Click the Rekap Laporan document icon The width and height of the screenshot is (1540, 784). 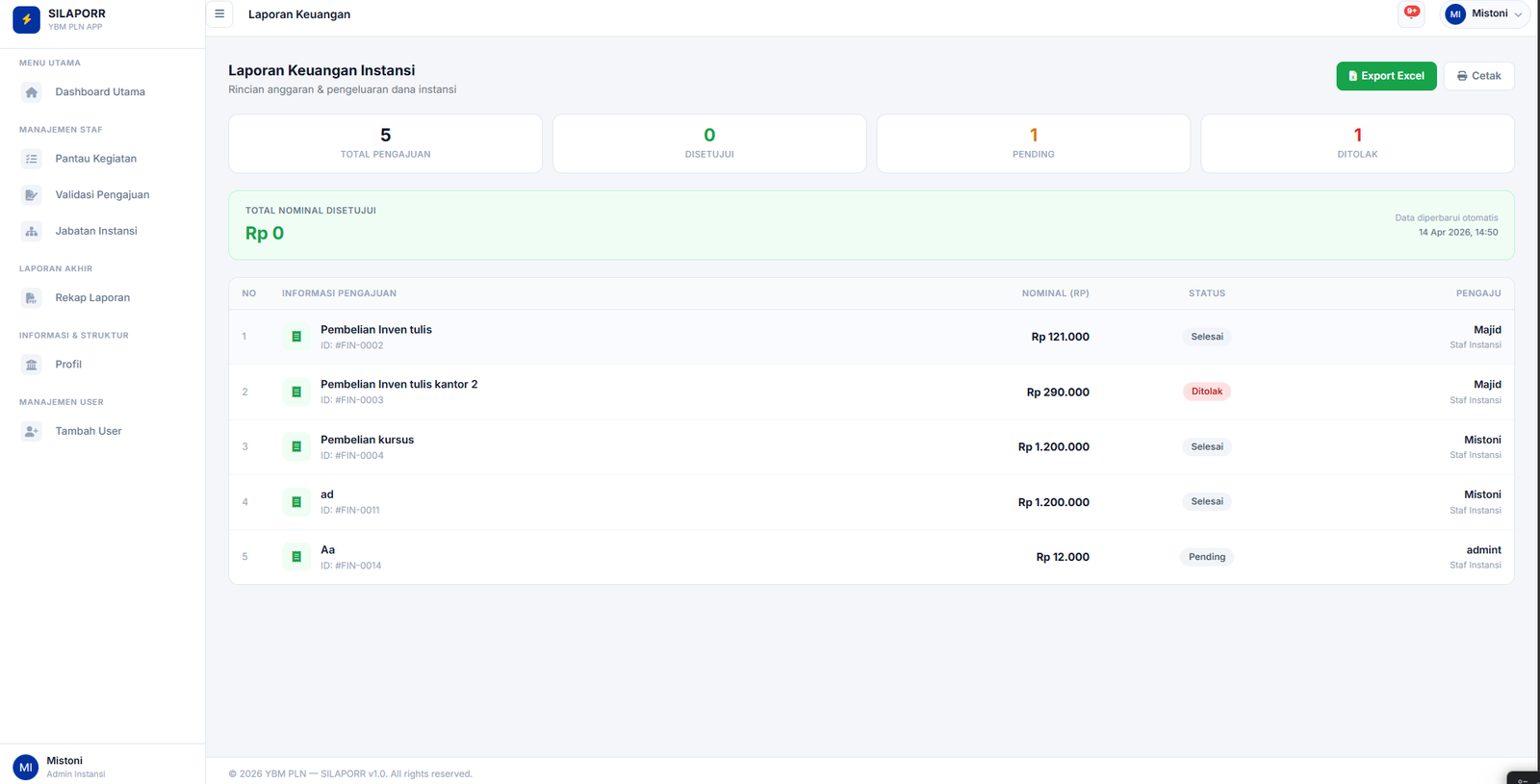pos(32,298)
